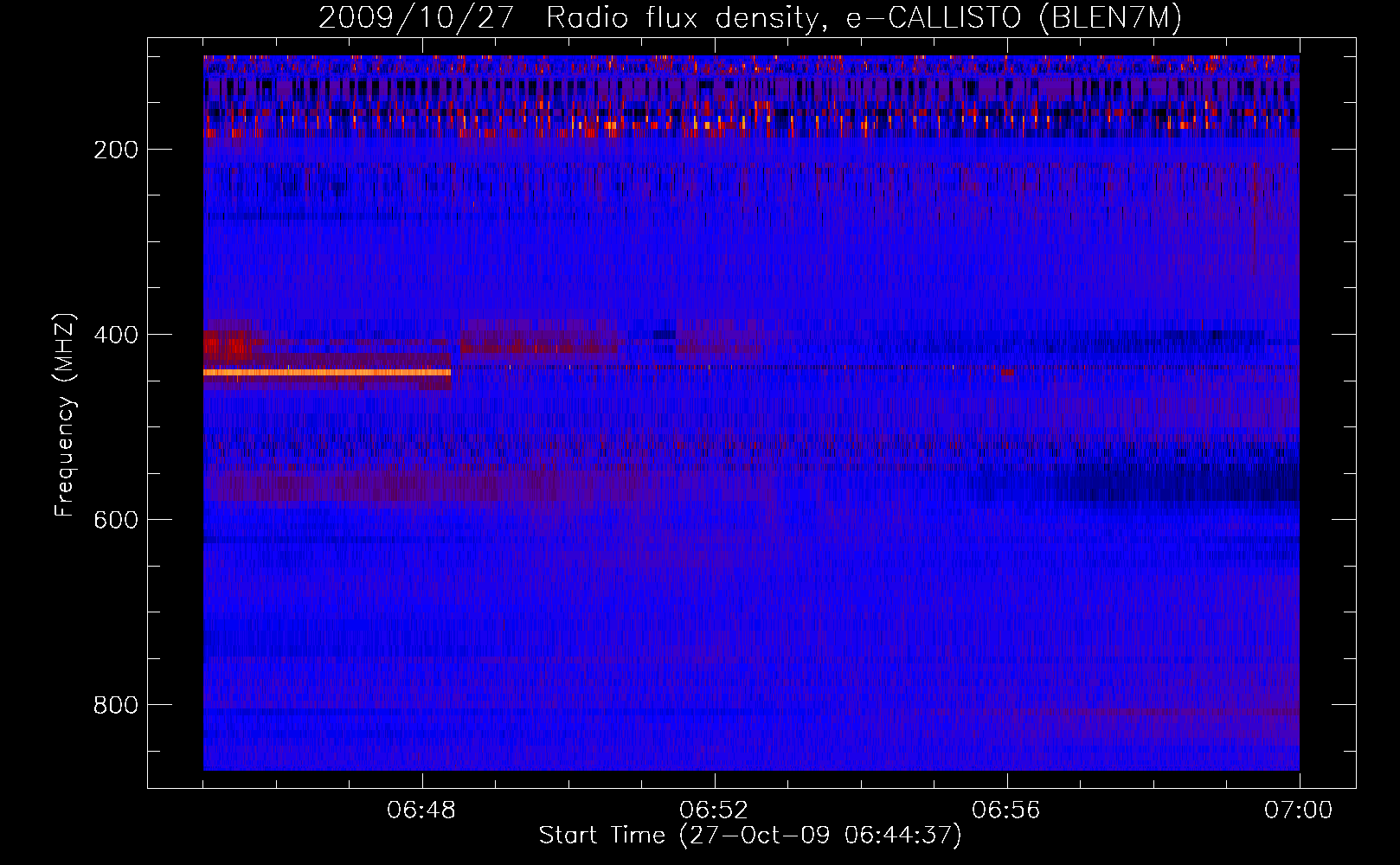Click the 06:48 time tick label
This screenshot has width=1400, height=865.
coord(422,811)
